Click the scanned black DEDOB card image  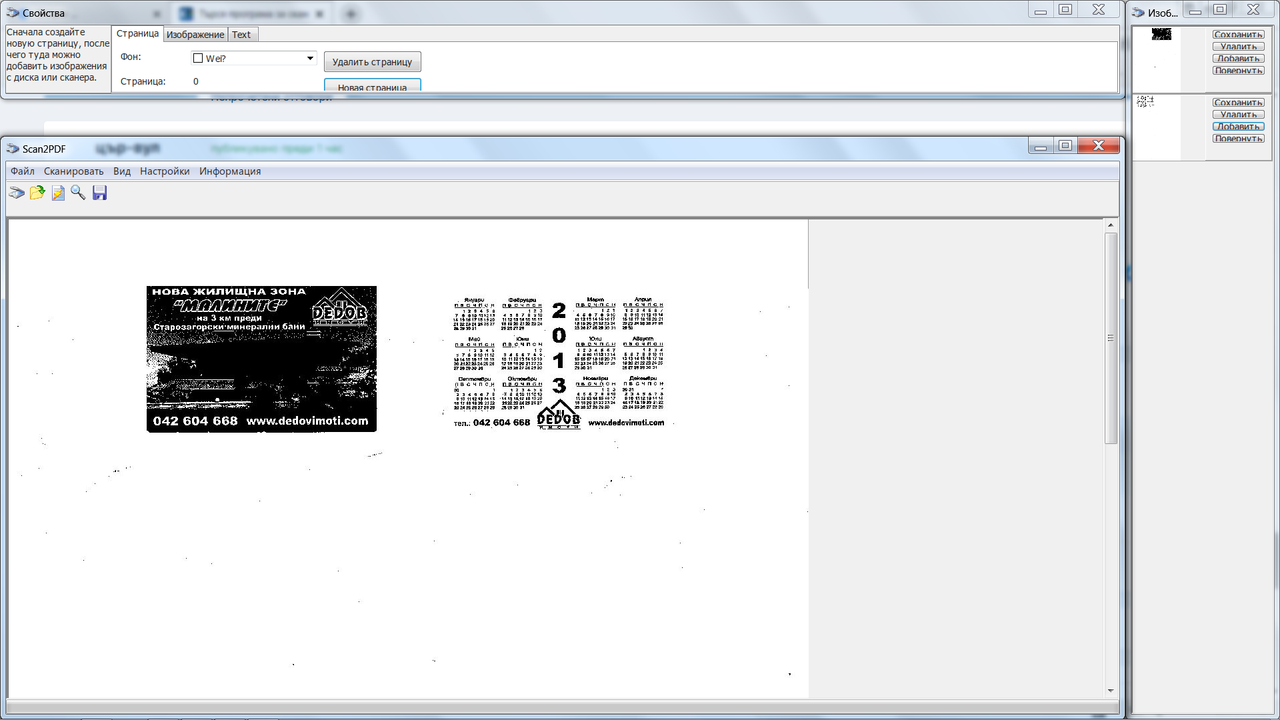point(262,358)
